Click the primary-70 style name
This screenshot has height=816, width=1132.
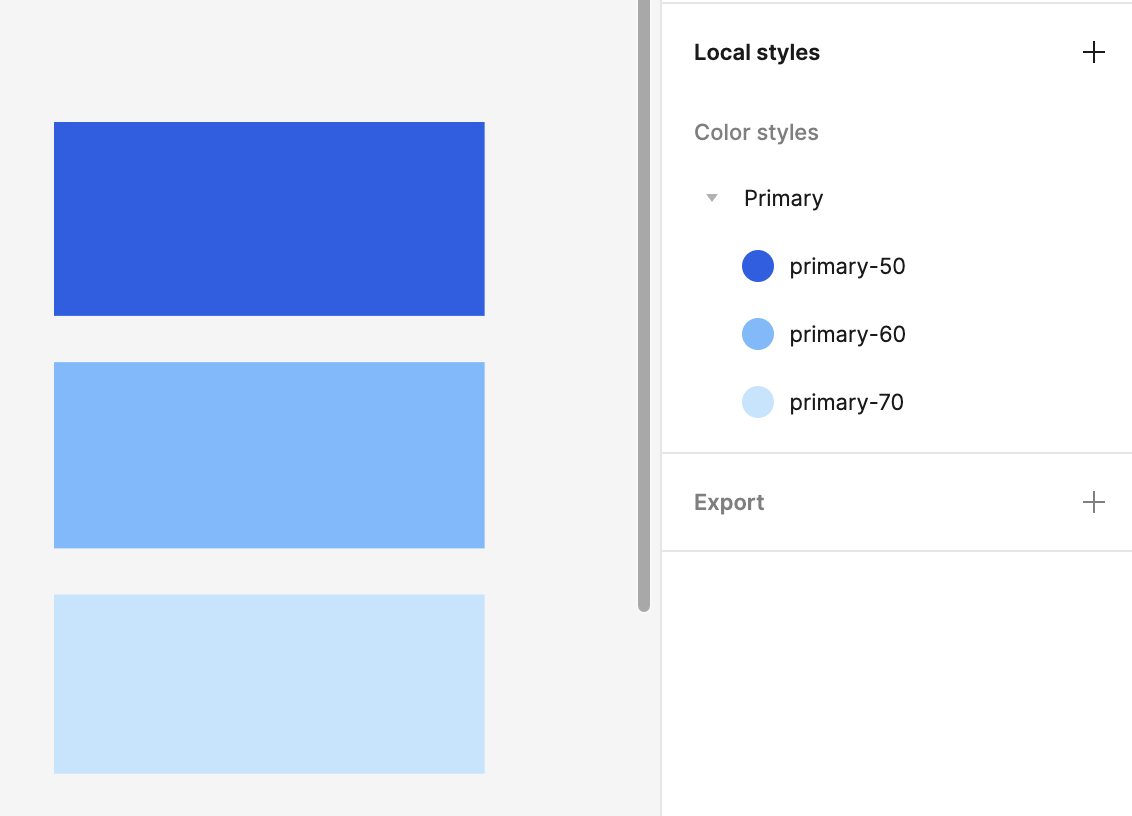click(846, 402)
